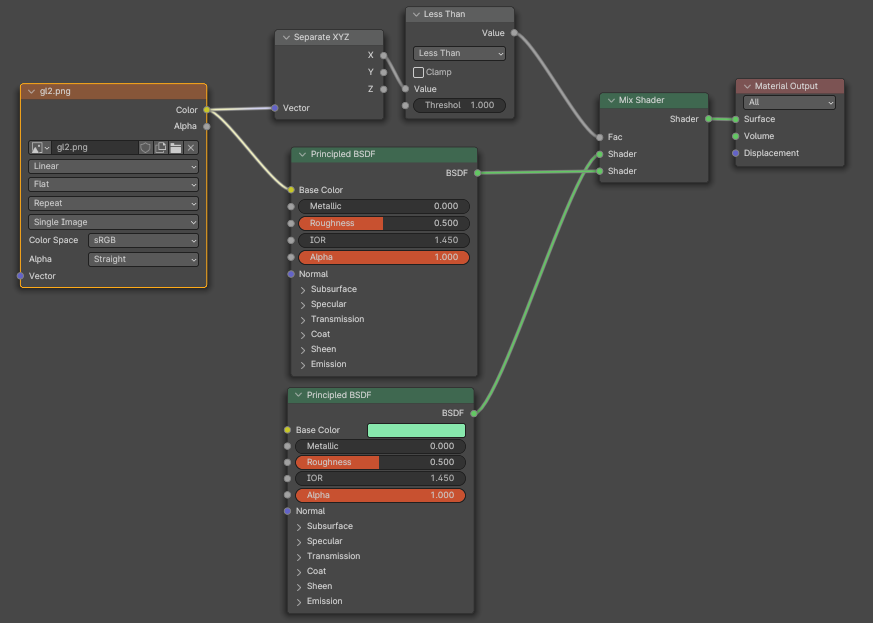Click Metallic field in upper Principled BSDF
873x623 pixels.
384,207
